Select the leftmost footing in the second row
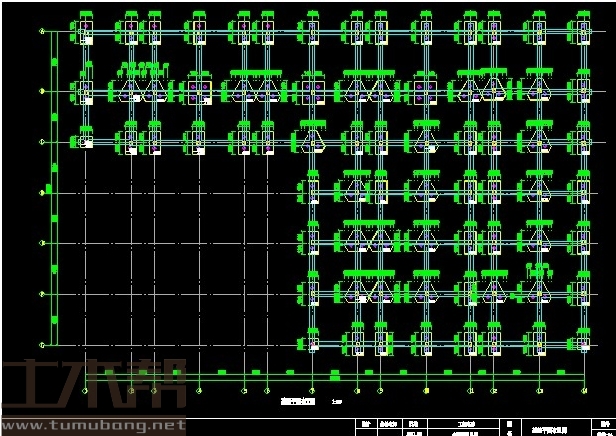 [85, 92]
